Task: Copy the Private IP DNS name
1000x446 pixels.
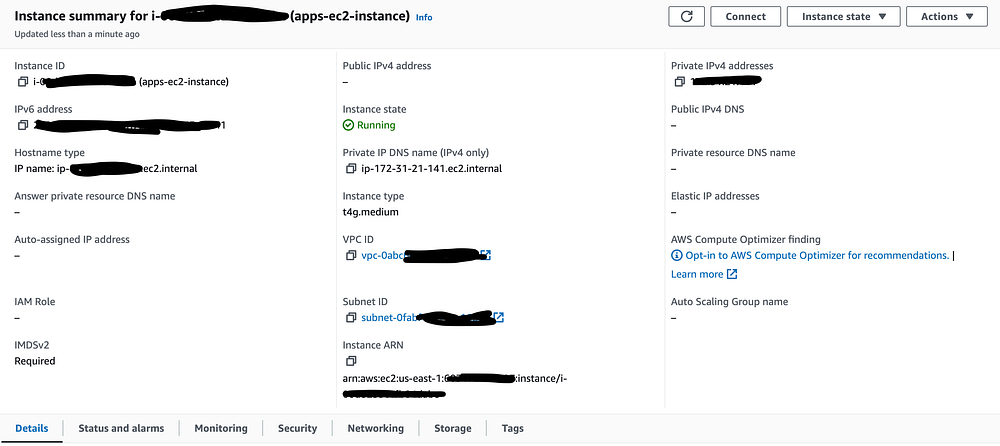Action: (351, 169)
